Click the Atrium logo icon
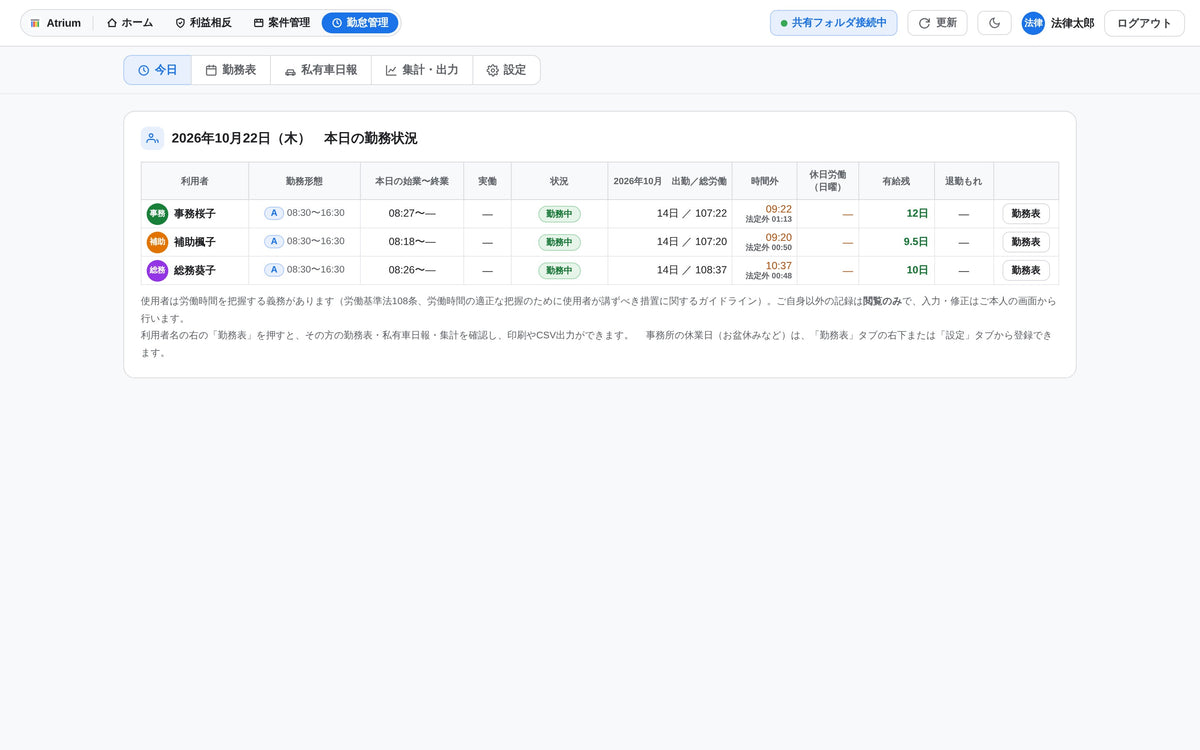The height and width of the screenshot is (750, 1200). [35, 23]
